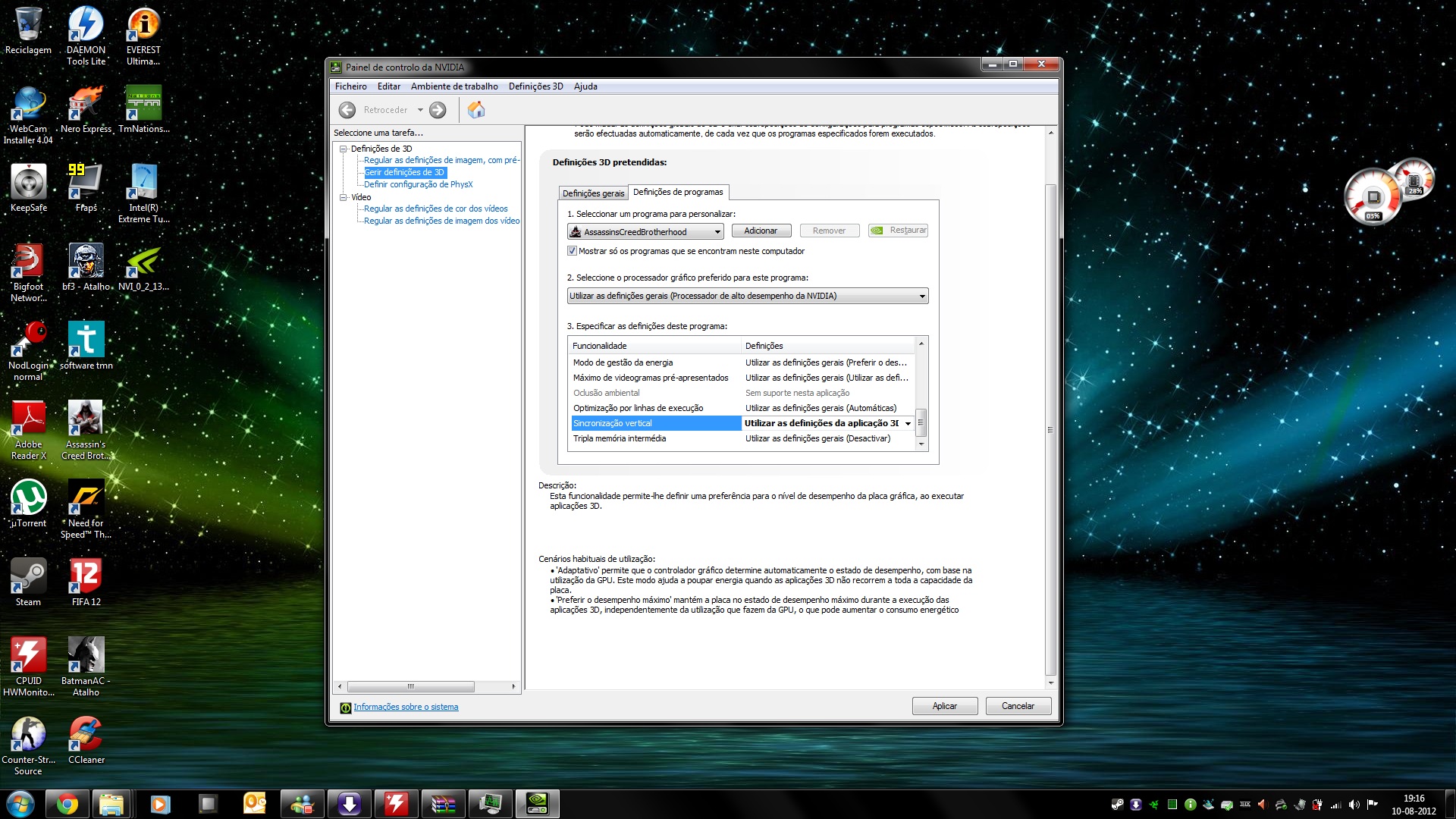Open the Ajuda menu
This screenshot has width=1456, height=819.
[585, 86]
